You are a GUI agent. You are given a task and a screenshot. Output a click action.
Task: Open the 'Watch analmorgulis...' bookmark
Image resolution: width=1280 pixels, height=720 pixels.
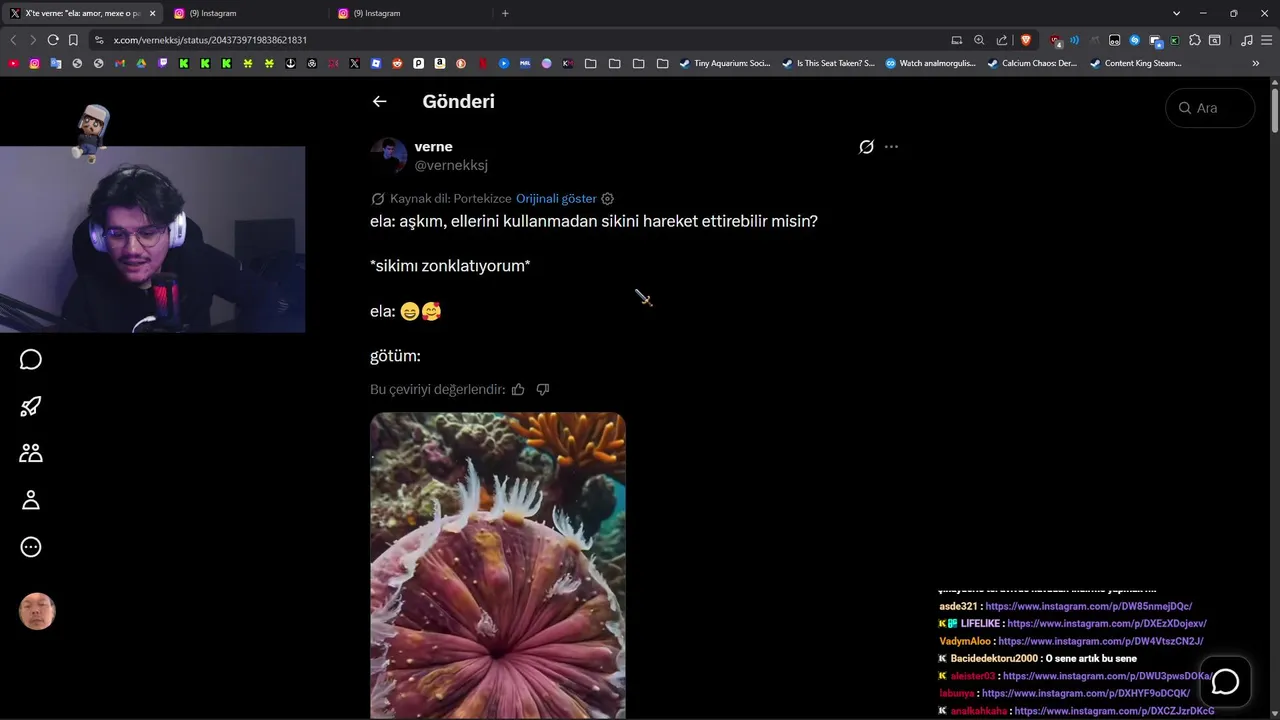930,63
